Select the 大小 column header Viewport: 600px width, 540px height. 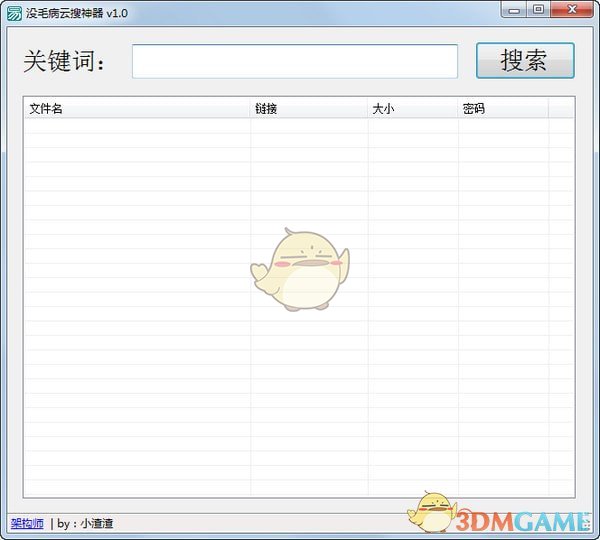412,109
